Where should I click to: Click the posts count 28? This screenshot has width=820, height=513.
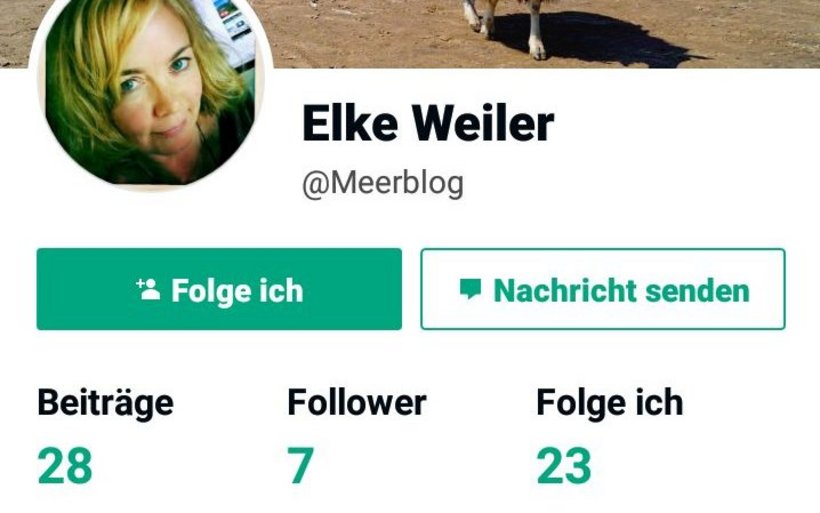(65, 465)
